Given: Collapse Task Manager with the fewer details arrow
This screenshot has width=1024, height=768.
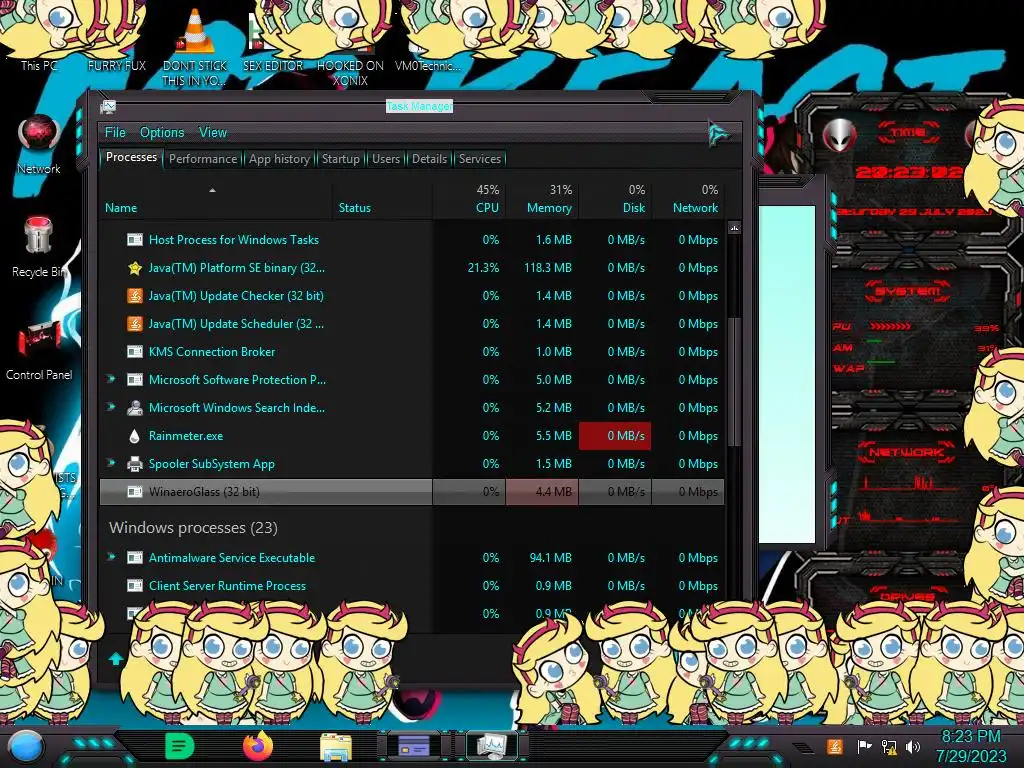Looking at the screenshot, I should 116,658.
